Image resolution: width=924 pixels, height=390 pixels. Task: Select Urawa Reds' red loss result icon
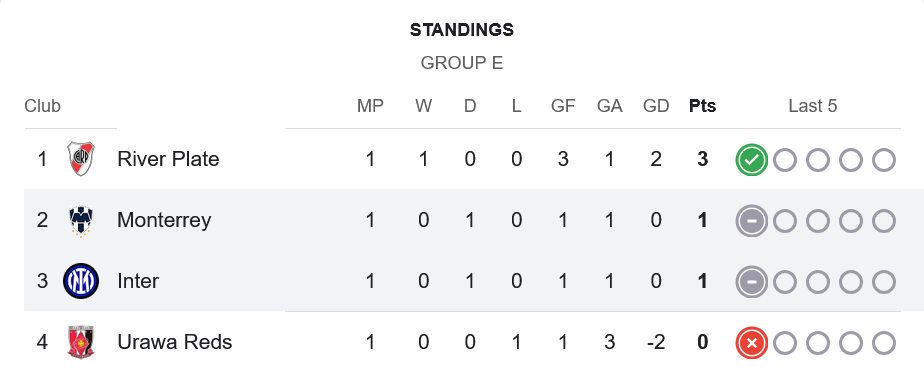pos(751,343)
